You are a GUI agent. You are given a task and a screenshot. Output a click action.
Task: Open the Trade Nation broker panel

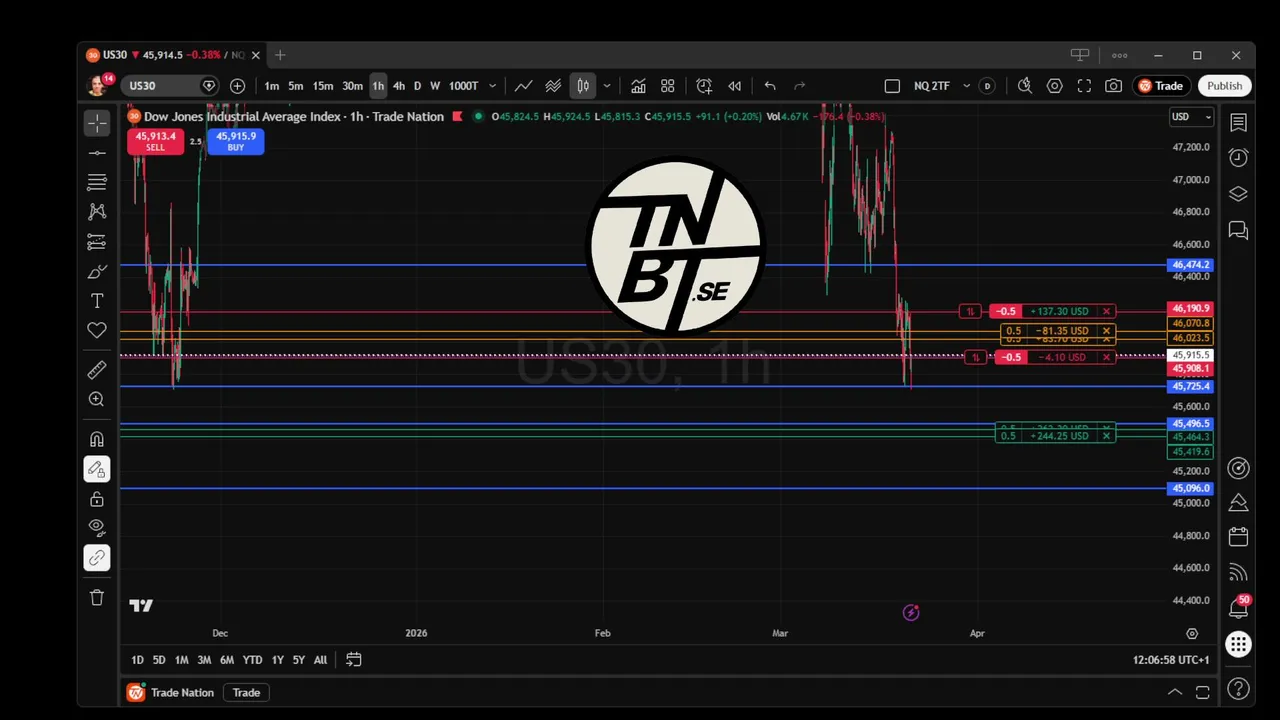170,692
